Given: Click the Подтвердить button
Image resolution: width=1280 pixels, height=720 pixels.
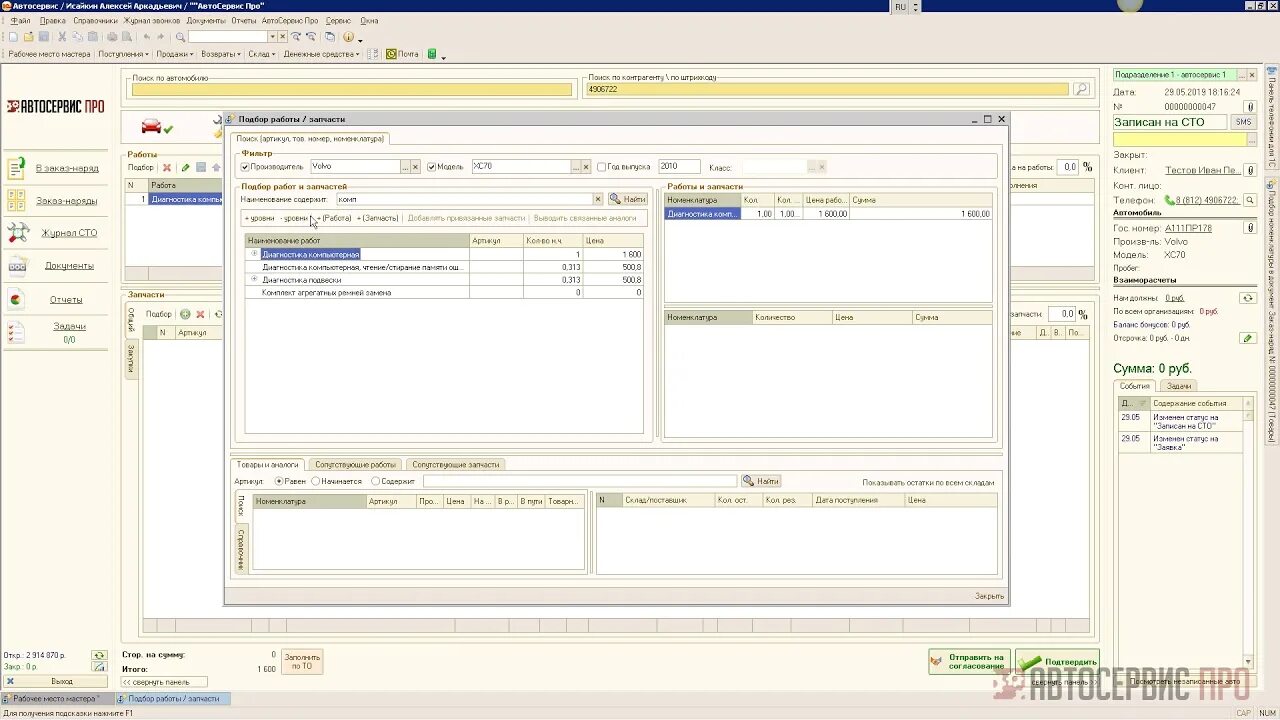Looking at the screenshot, I should (1058, 662).
